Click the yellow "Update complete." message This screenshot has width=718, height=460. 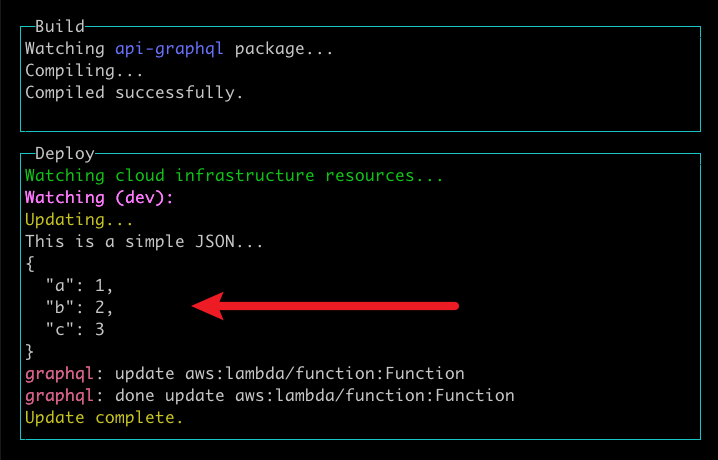[x=104, y=417]
